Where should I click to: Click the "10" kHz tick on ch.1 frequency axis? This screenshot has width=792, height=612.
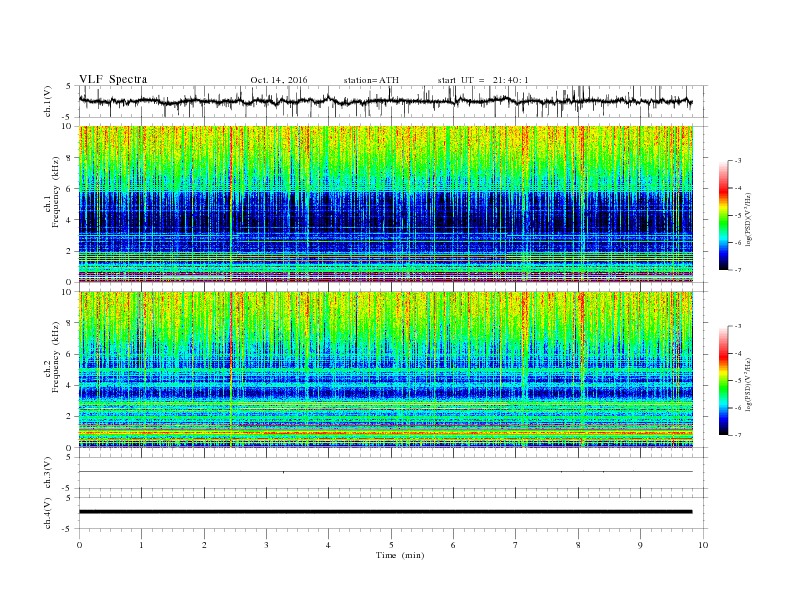tap(67, 127)
